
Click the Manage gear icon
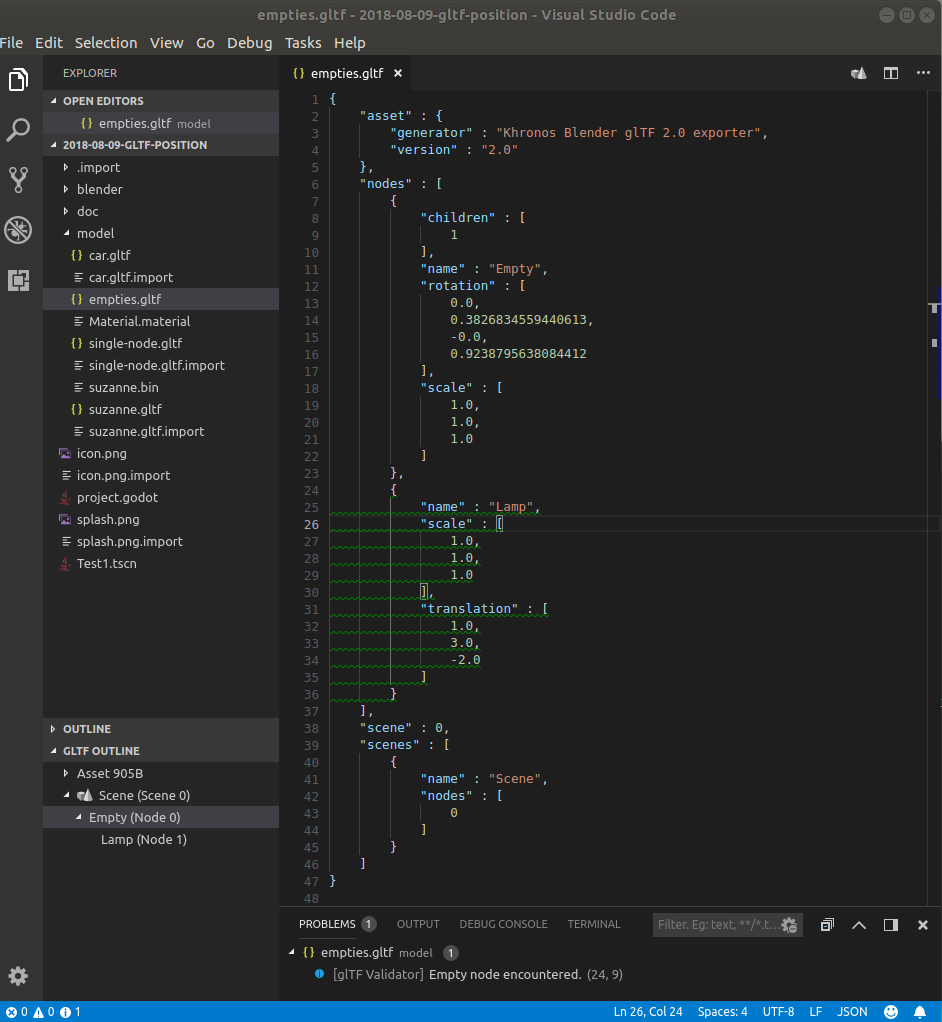(x=18, y=976)
